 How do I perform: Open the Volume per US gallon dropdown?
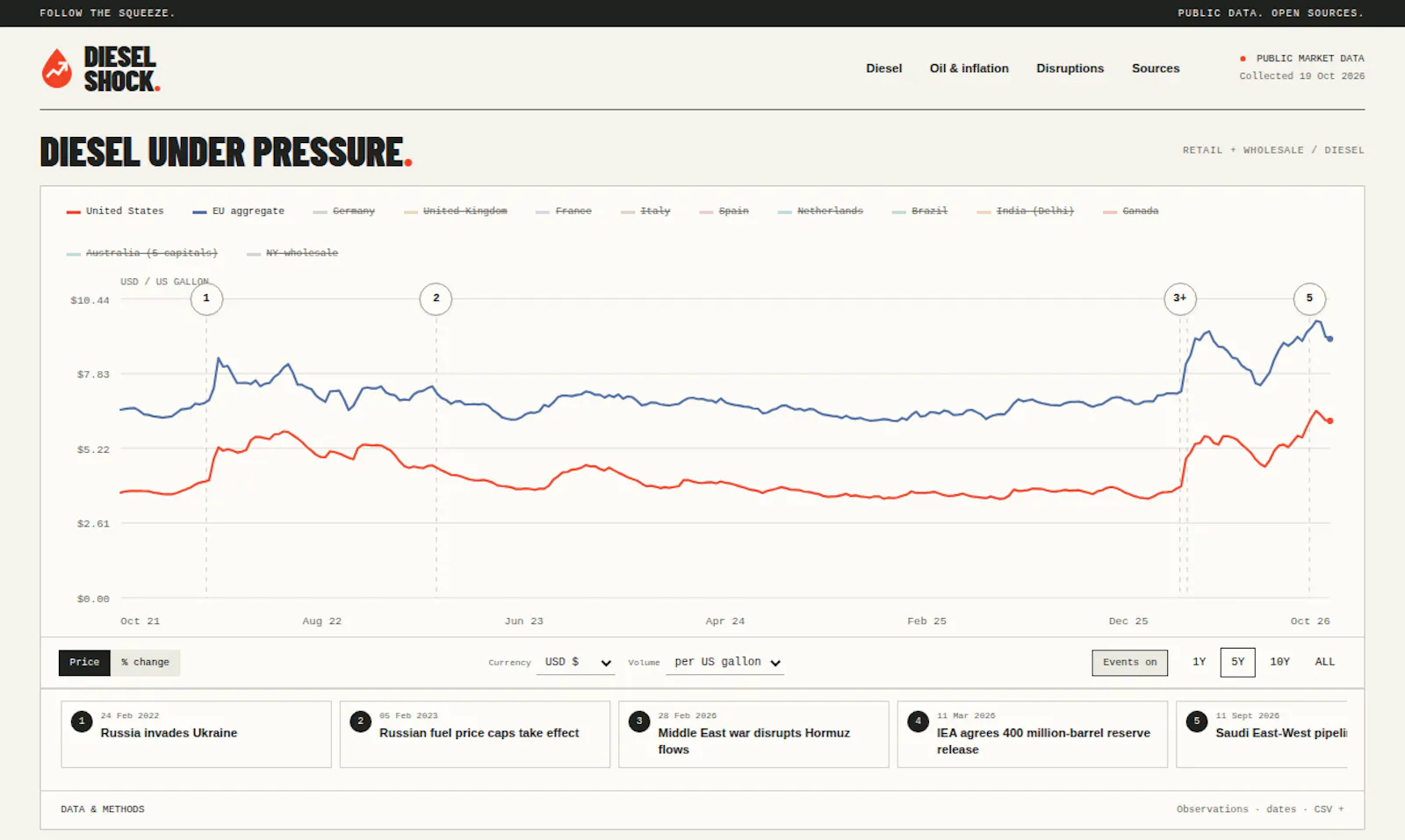pos(725,663)
